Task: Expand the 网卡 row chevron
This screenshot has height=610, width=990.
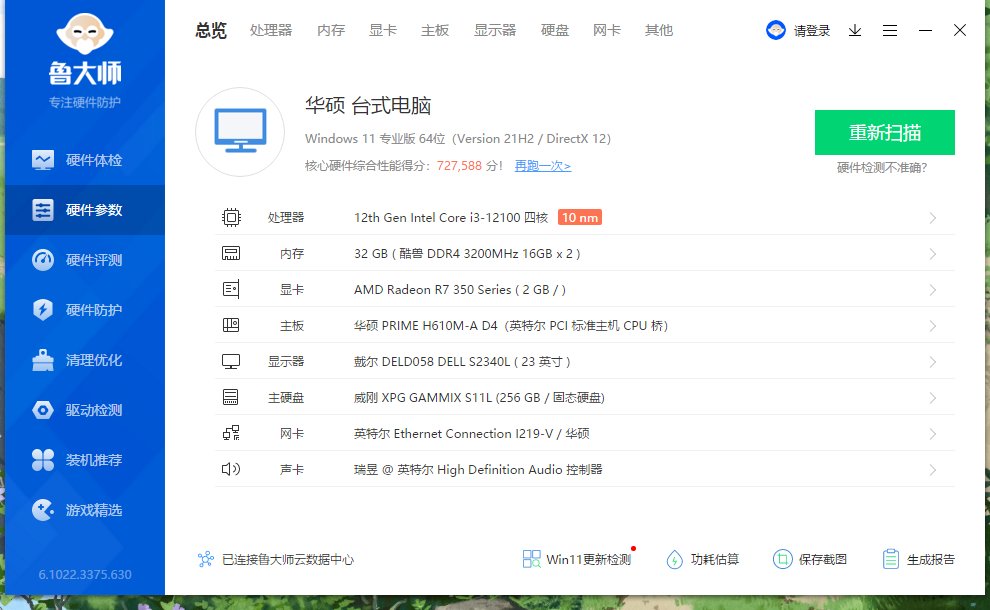Action: click(933, 434)
